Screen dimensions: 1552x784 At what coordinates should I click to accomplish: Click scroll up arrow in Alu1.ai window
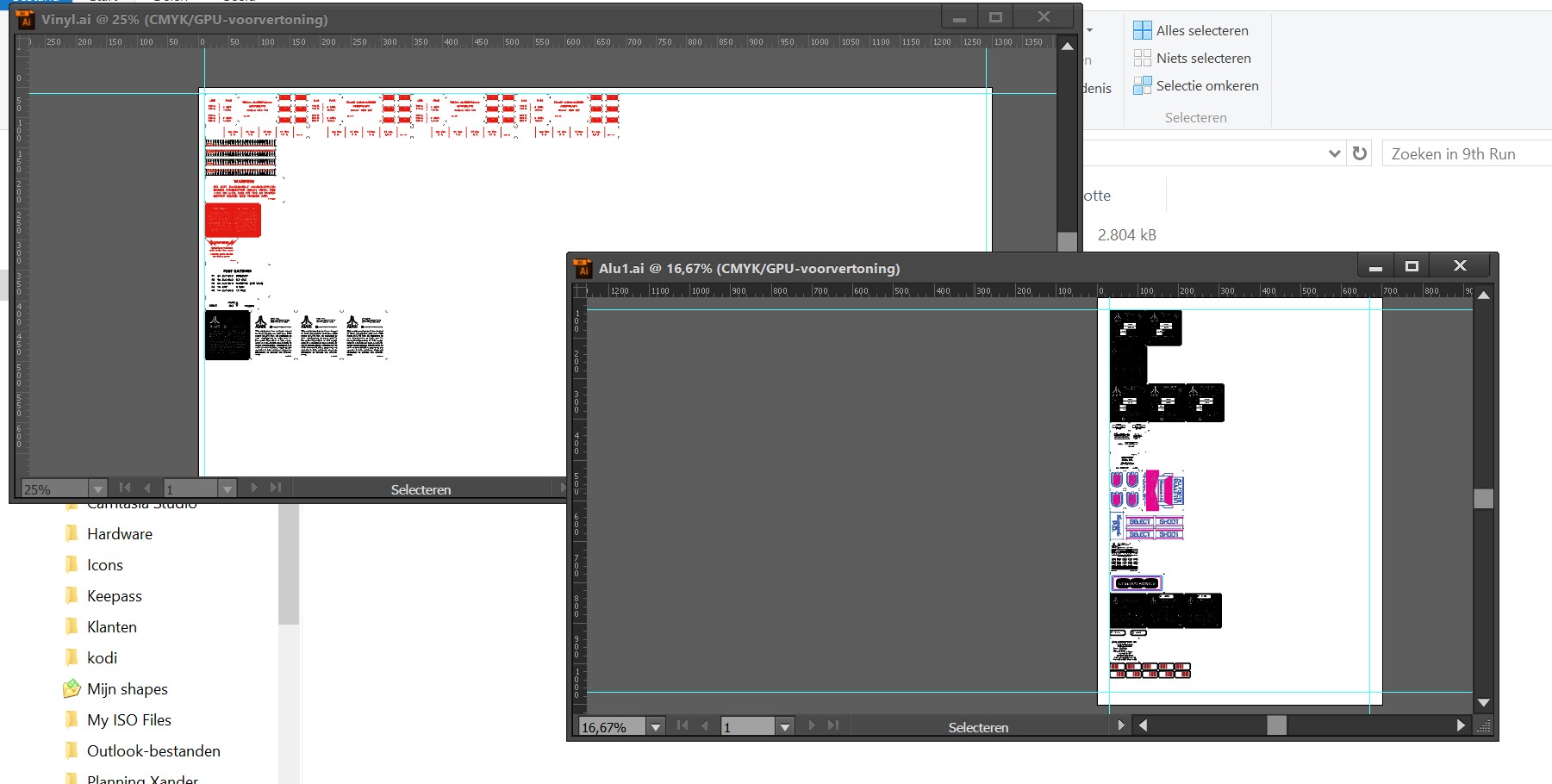coord(1483,296)
